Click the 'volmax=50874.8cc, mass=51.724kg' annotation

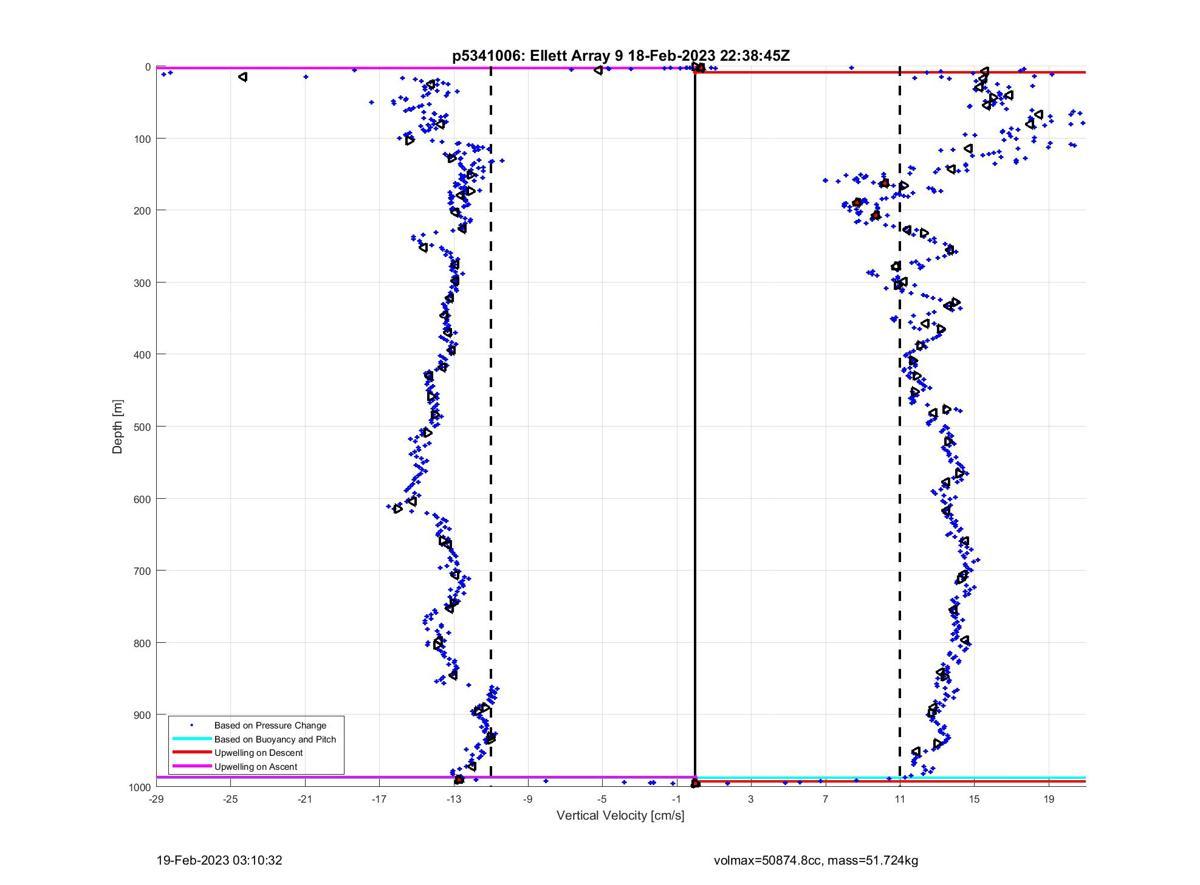click(816, 860)
